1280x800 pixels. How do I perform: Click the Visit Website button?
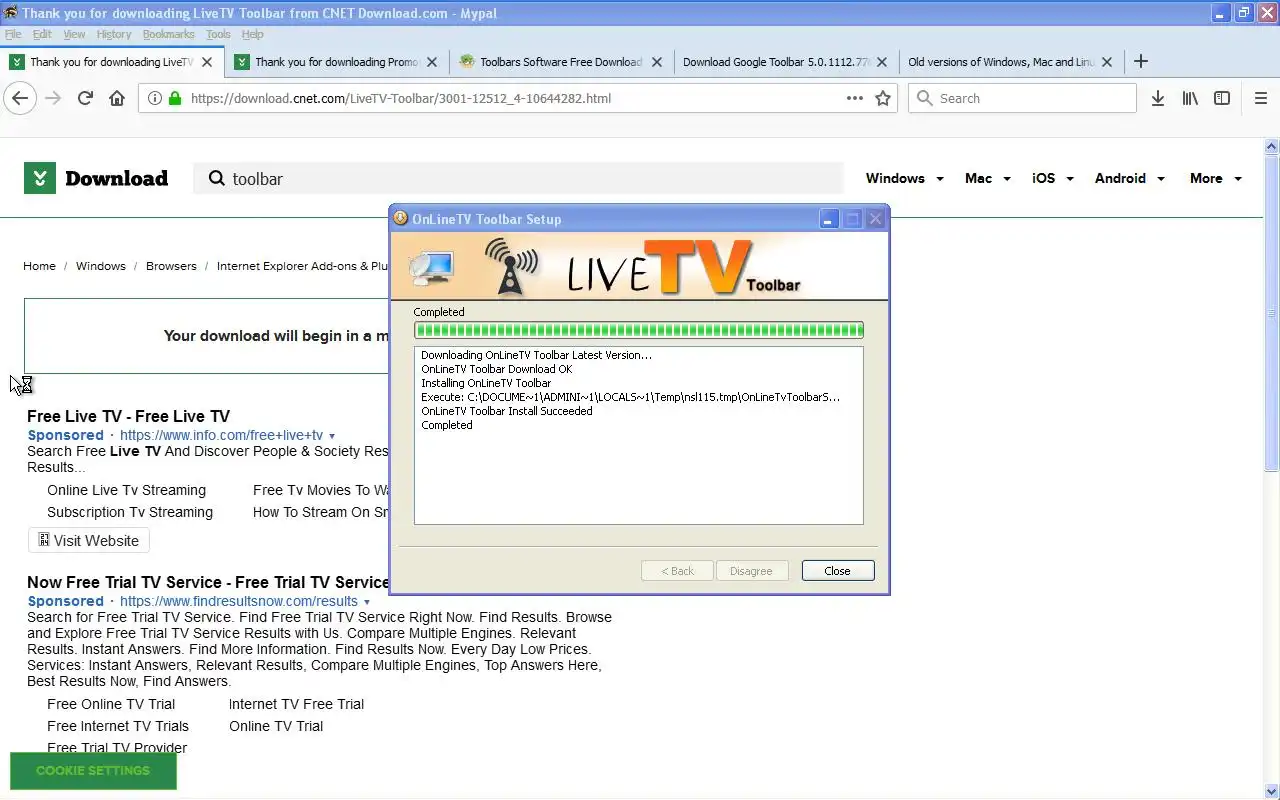(x=88, y=540)
